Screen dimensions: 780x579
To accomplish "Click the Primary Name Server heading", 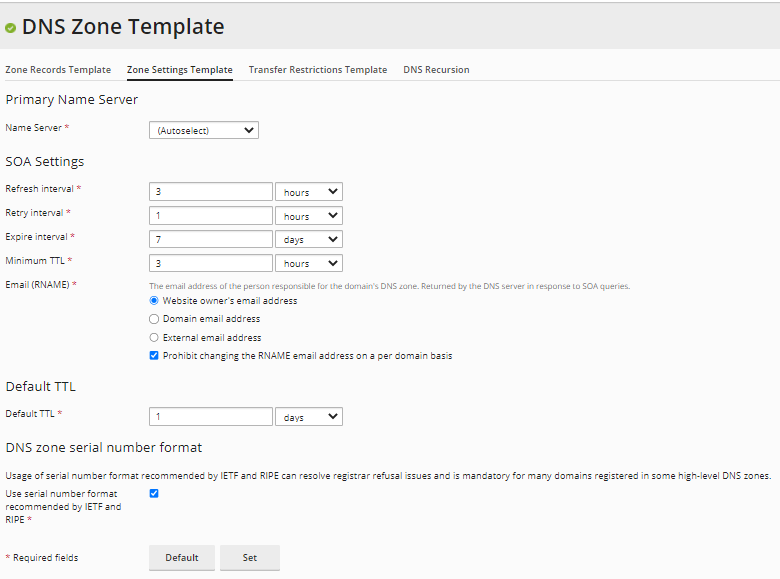I will click(72, 100).
